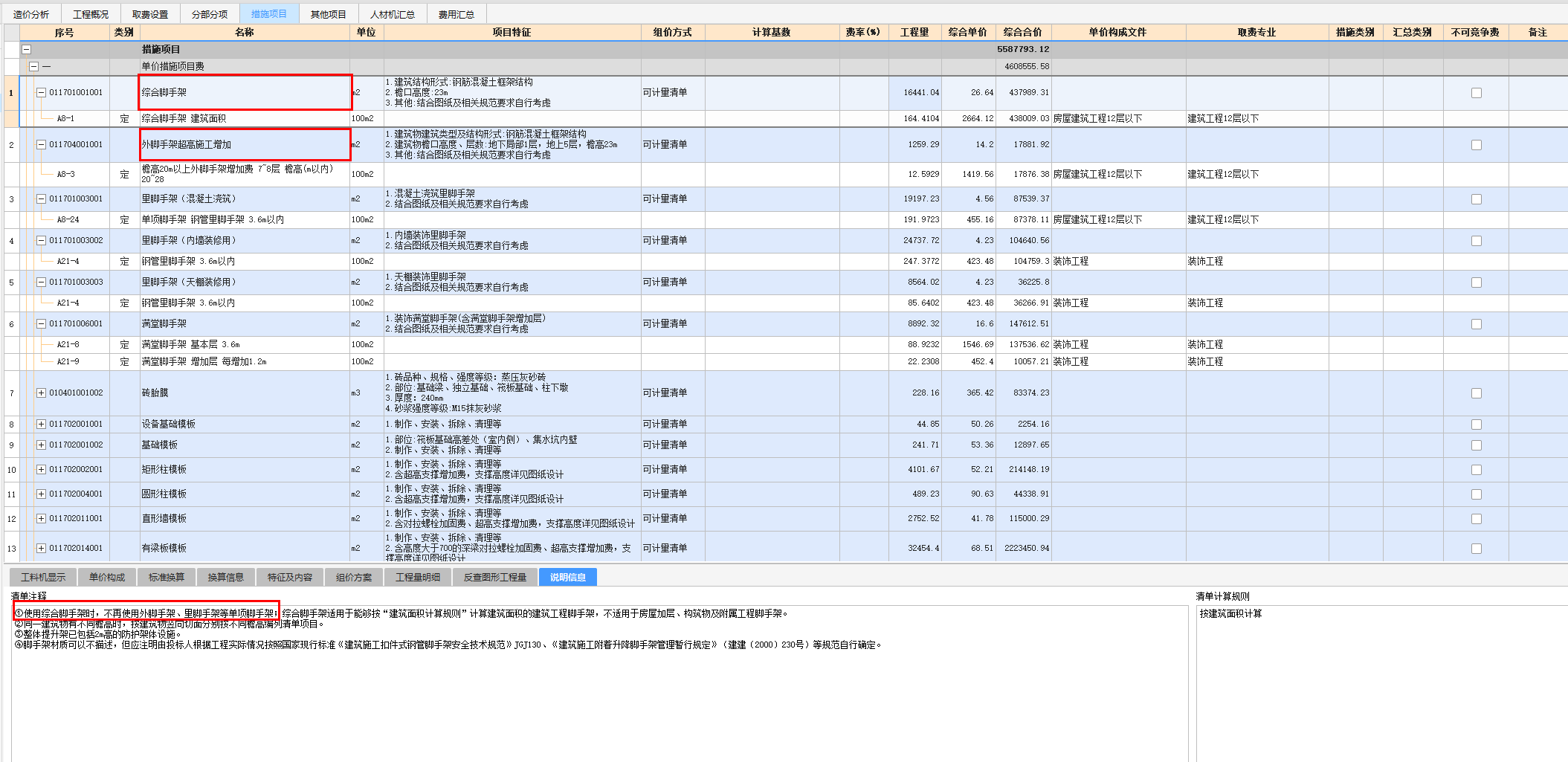Click the 按建筑面积计算 rule text box

point(1381,682)
